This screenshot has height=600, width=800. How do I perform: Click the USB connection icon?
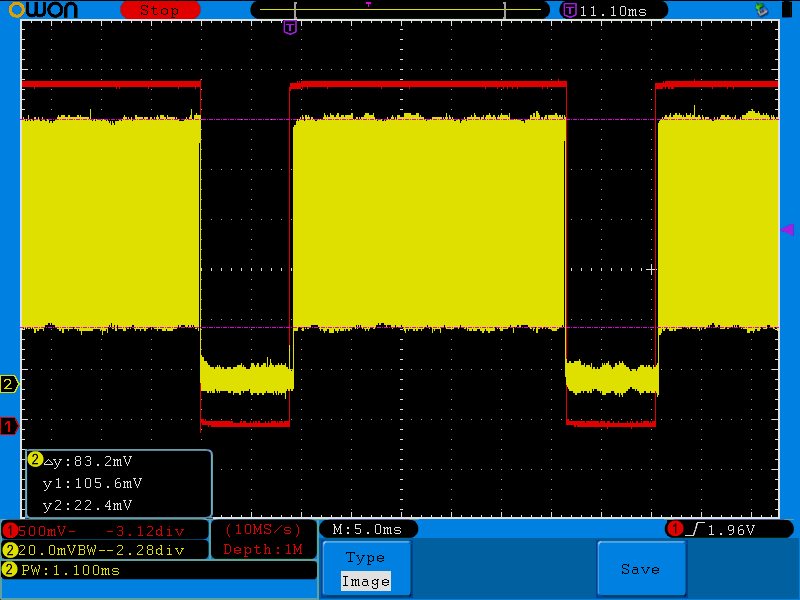(762, 9)
